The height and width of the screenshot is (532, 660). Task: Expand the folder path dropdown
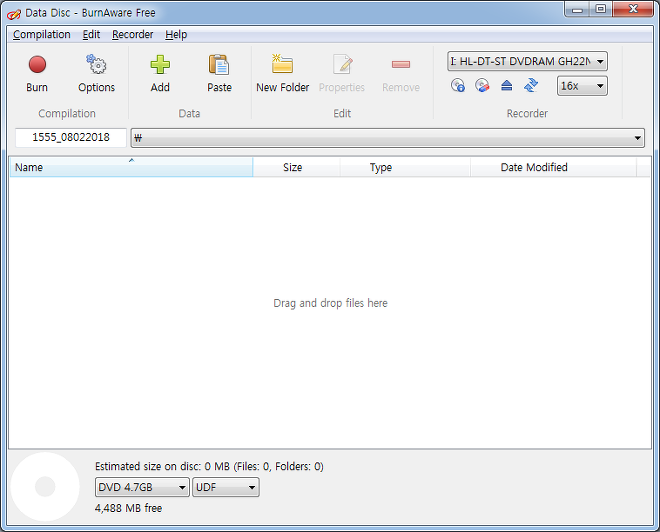[x=388, y=138]
